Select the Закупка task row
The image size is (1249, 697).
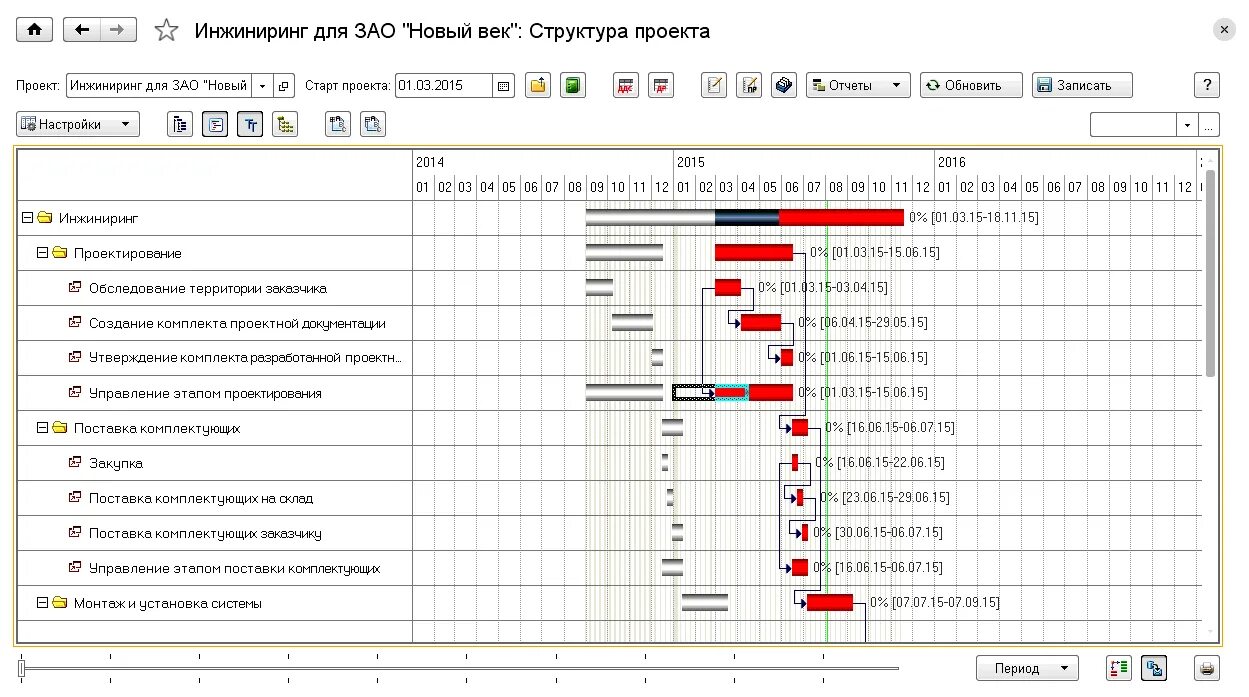tap(116, 463)
